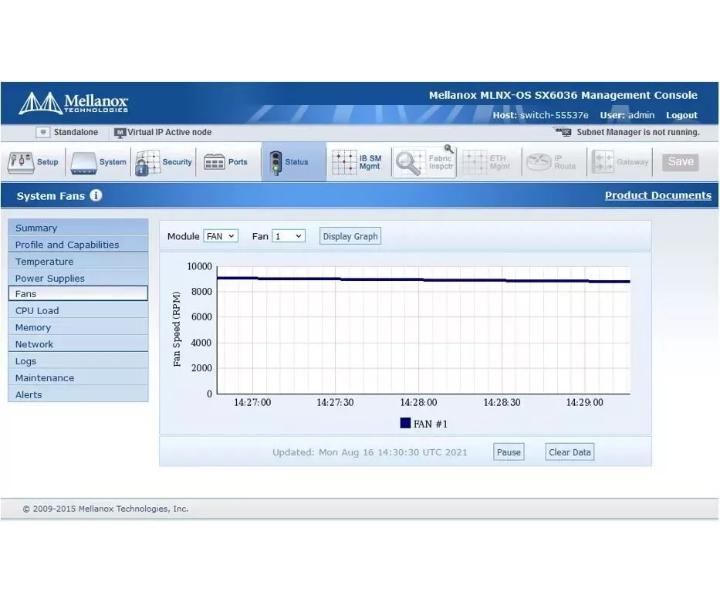The width and height of the screenshot is (720, 600).
Task: Open the IP Route icon
Action: click(x=538, y=162)
